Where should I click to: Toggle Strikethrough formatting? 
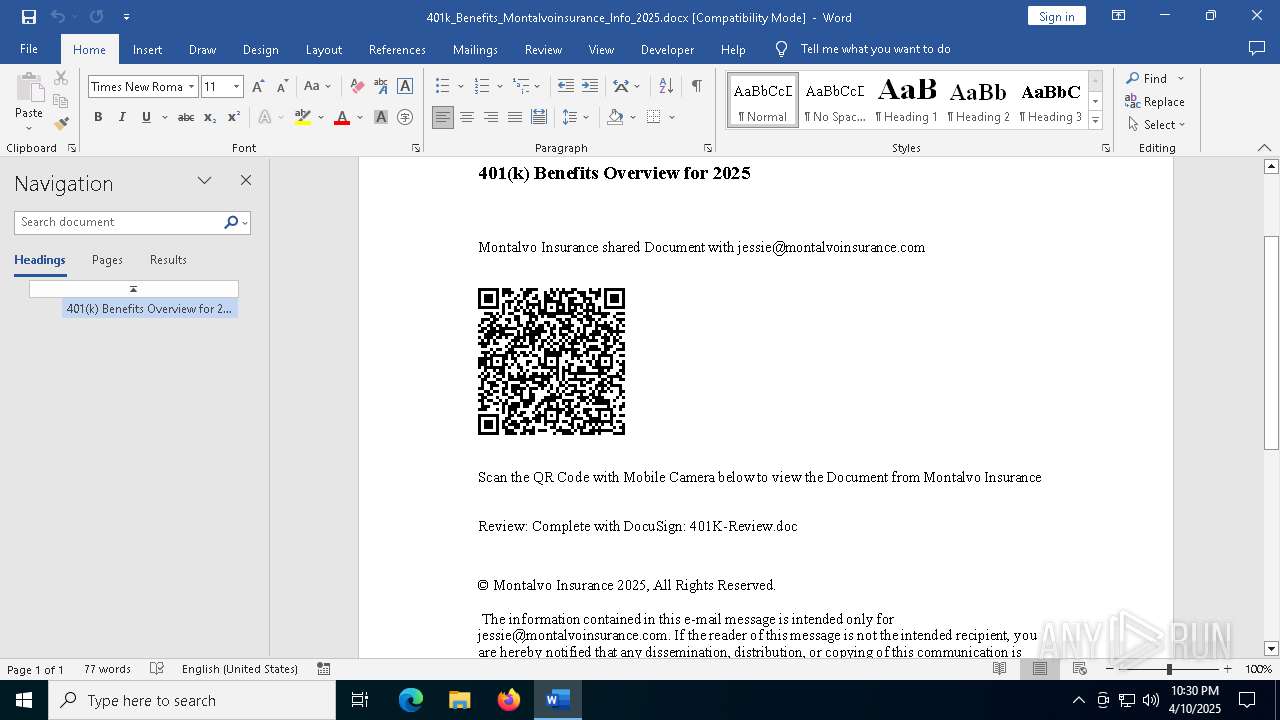point(186,117)
